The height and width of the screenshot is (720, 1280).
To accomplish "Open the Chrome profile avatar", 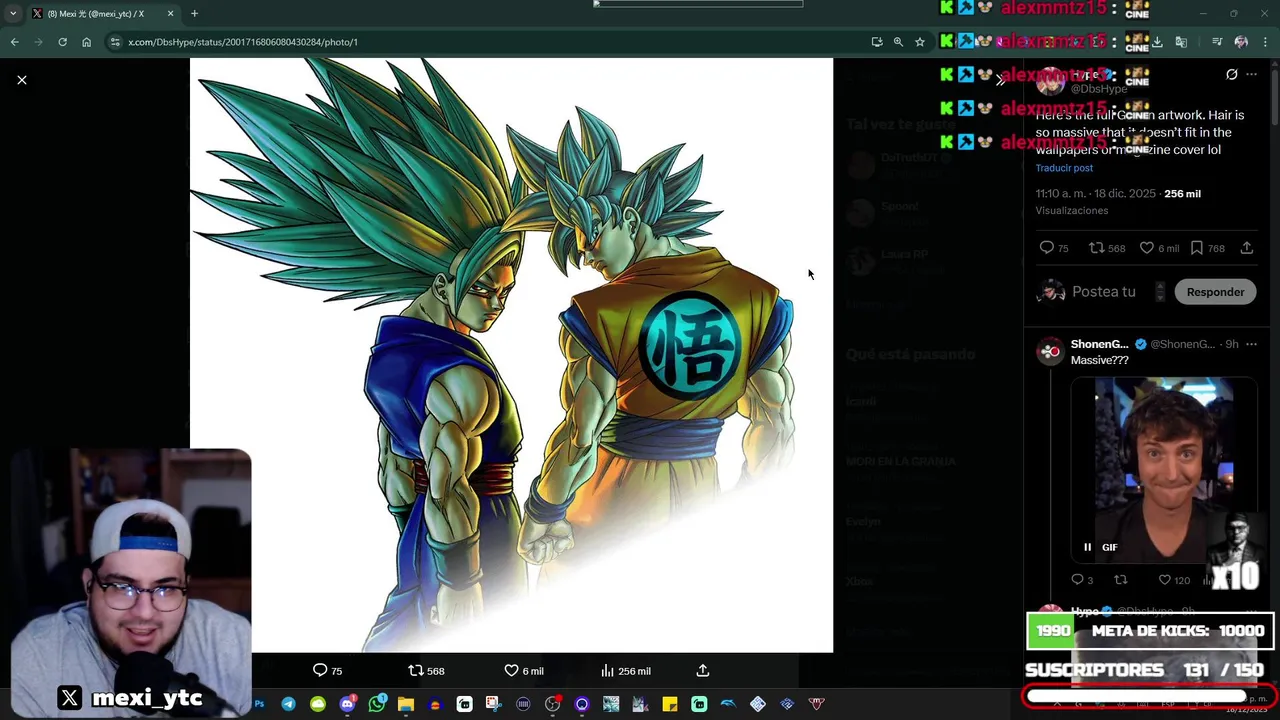I will coord(1241,42).
